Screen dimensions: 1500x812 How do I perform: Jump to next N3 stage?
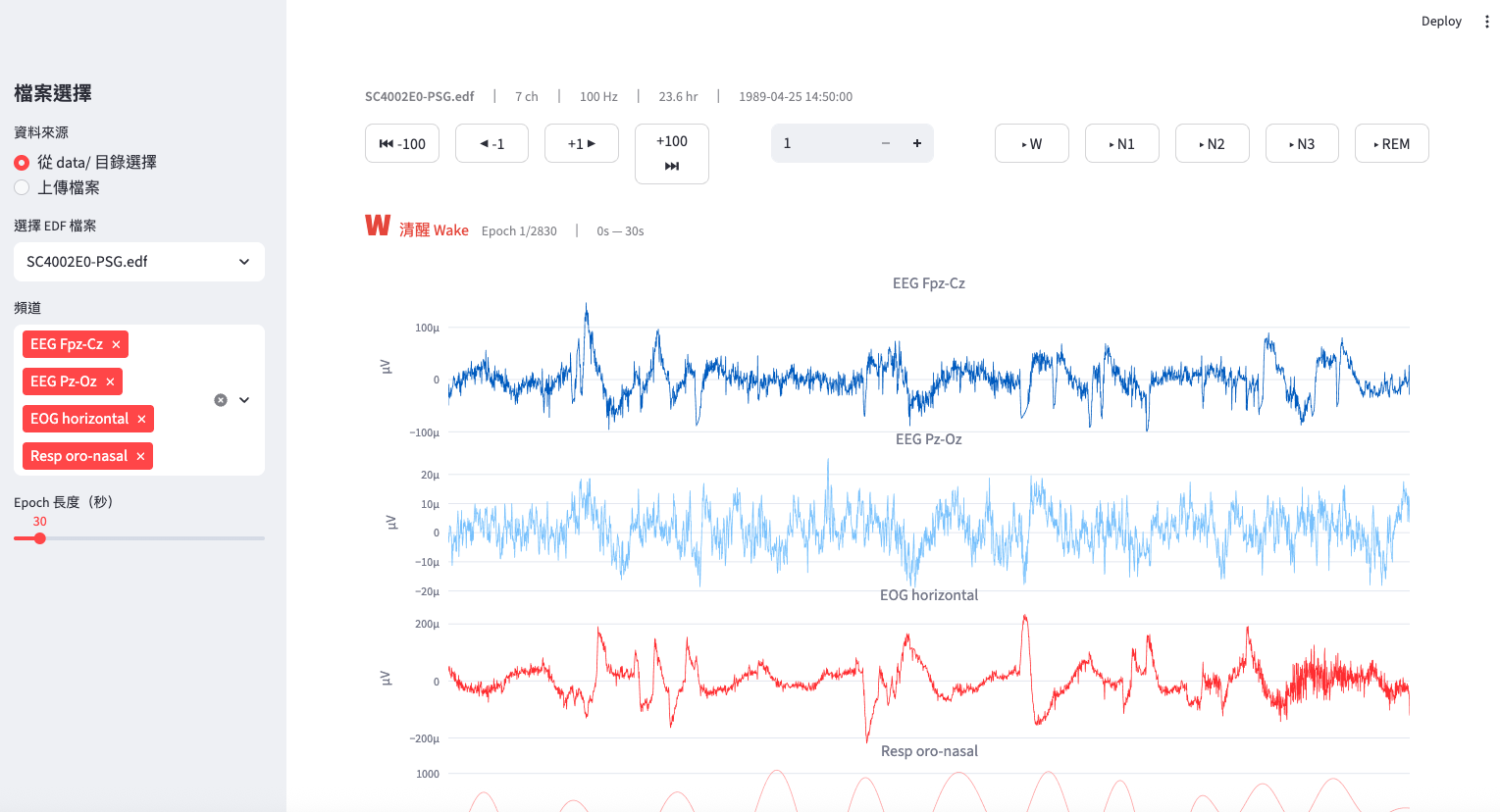pyautogui.click(x=1302, y=143)
